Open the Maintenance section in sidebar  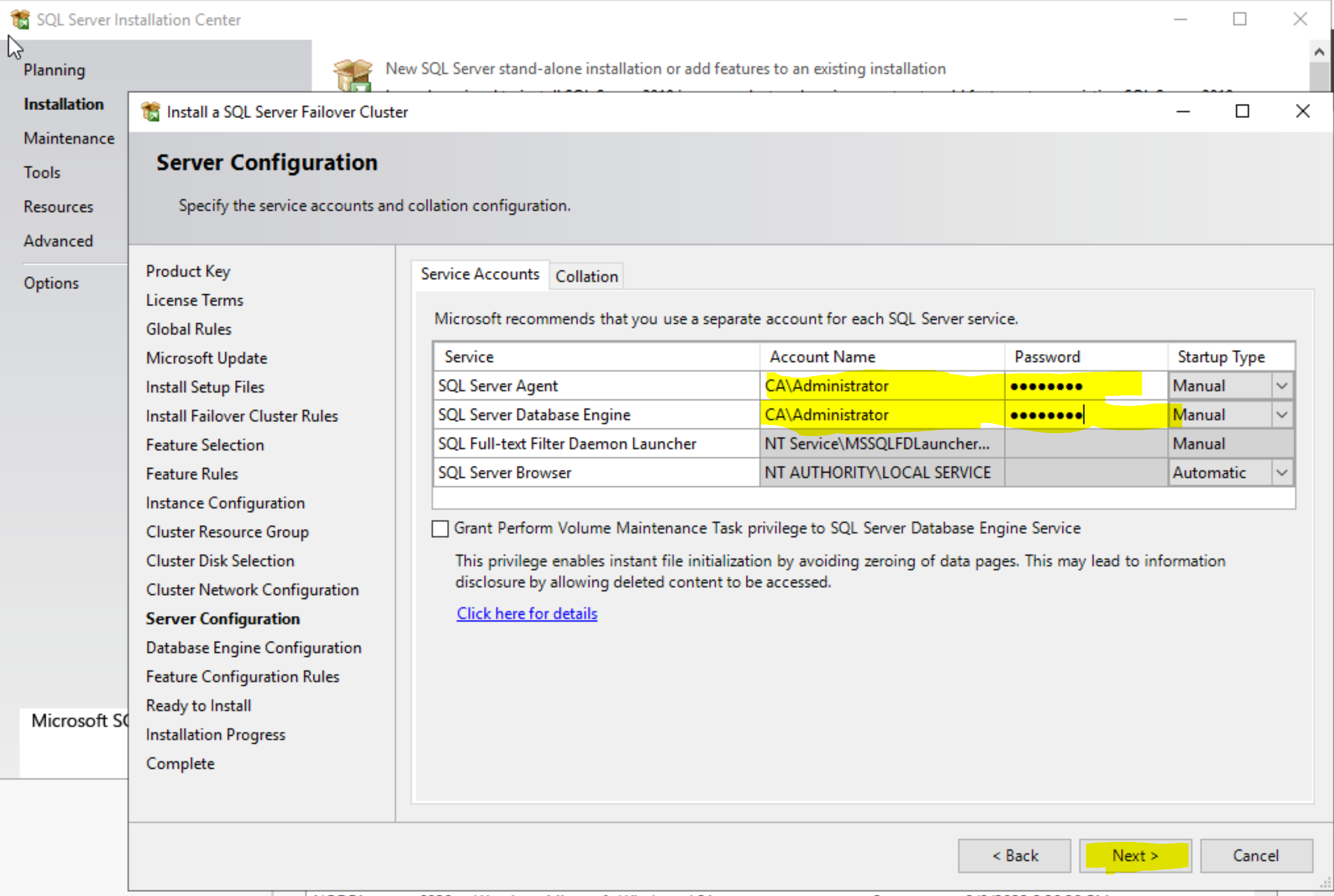point(69,138)
